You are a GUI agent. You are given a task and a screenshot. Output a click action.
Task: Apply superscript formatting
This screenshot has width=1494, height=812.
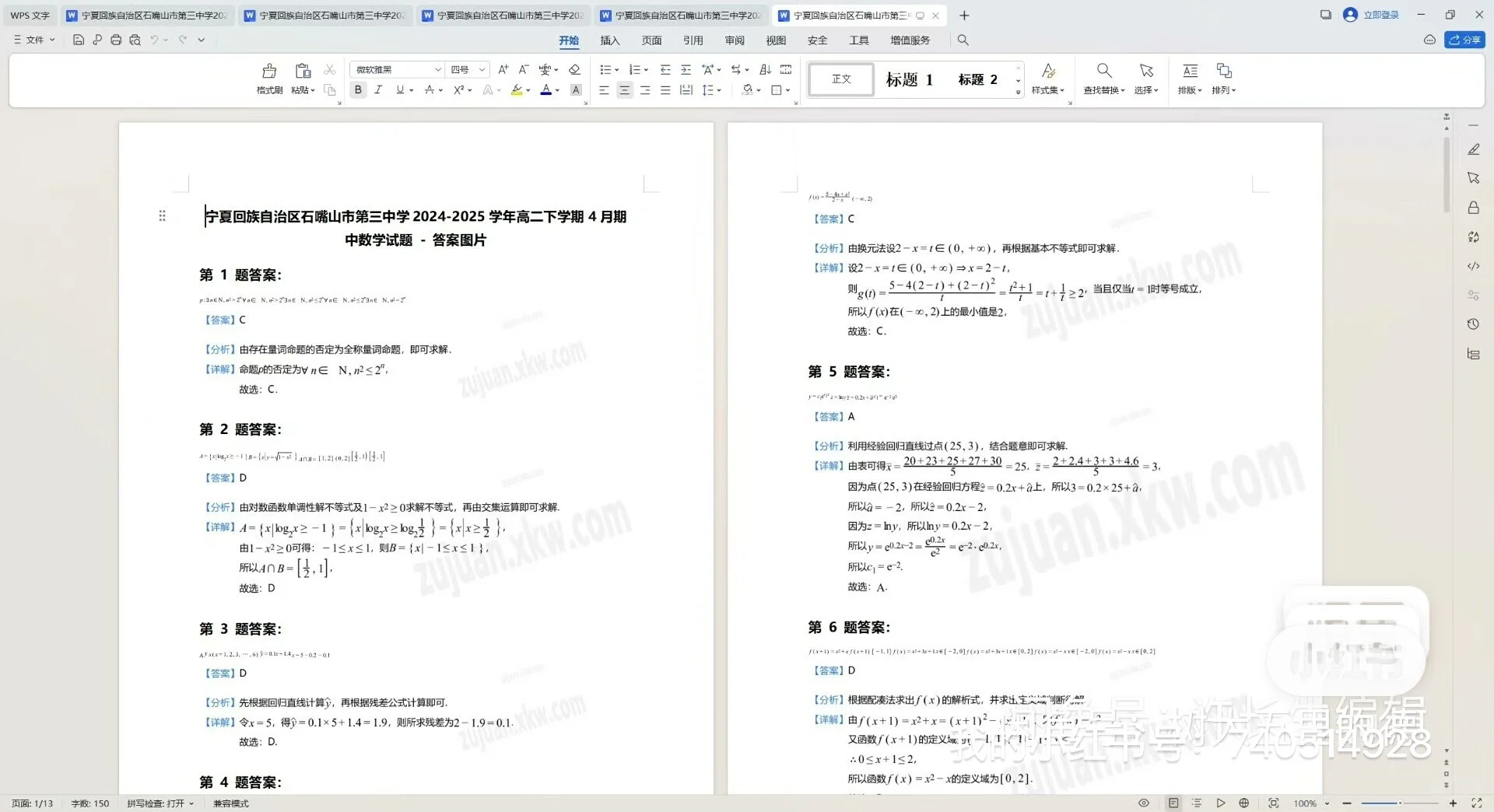pyautogui.click(x=460, y=90)
